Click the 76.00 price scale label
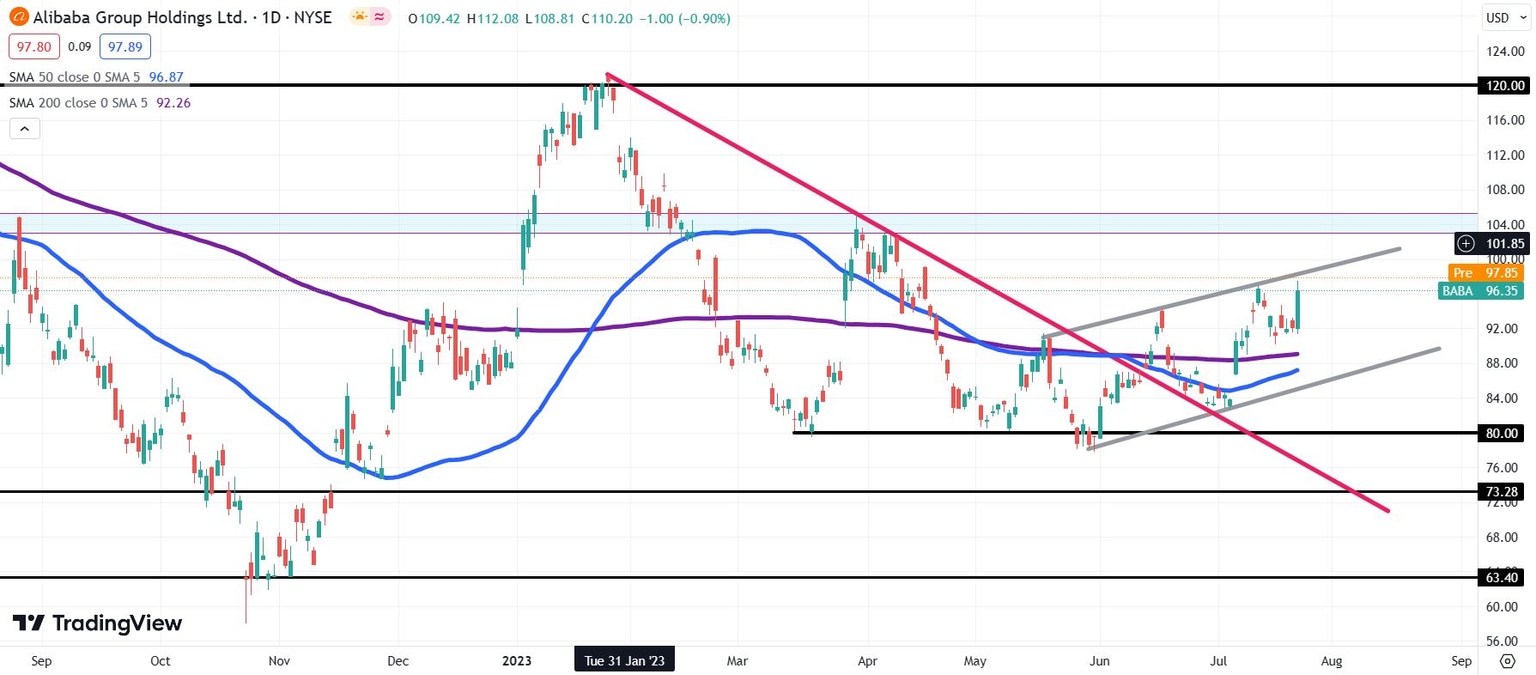Image resolution: width=1536 pixels, height=675 pixels. pos(1505,467)
